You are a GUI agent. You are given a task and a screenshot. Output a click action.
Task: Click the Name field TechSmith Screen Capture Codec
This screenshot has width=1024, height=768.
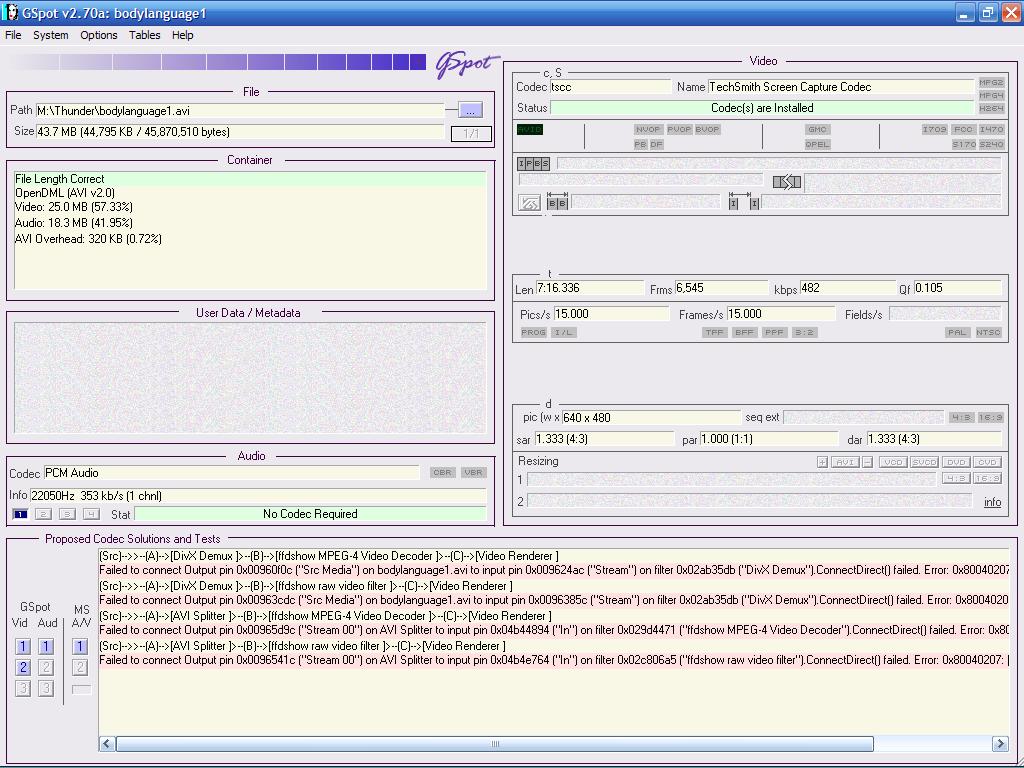841,87
